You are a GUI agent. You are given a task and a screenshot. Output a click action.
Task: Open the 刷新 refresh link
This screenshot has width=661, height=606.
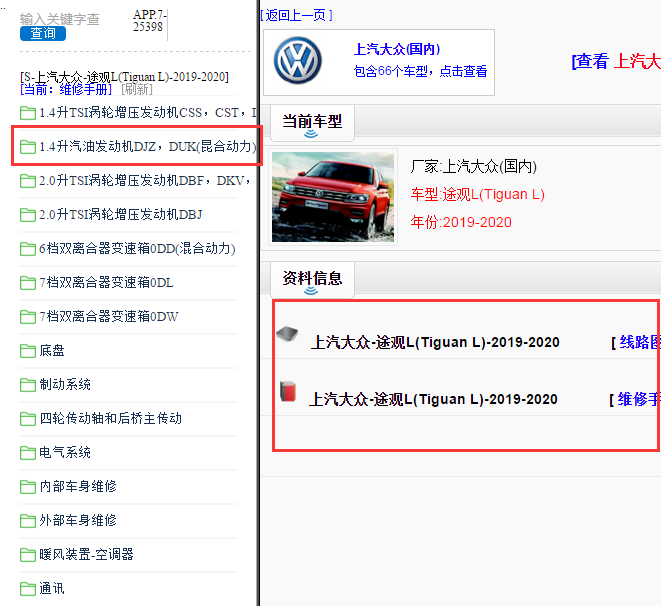click(x=137, y=89)
